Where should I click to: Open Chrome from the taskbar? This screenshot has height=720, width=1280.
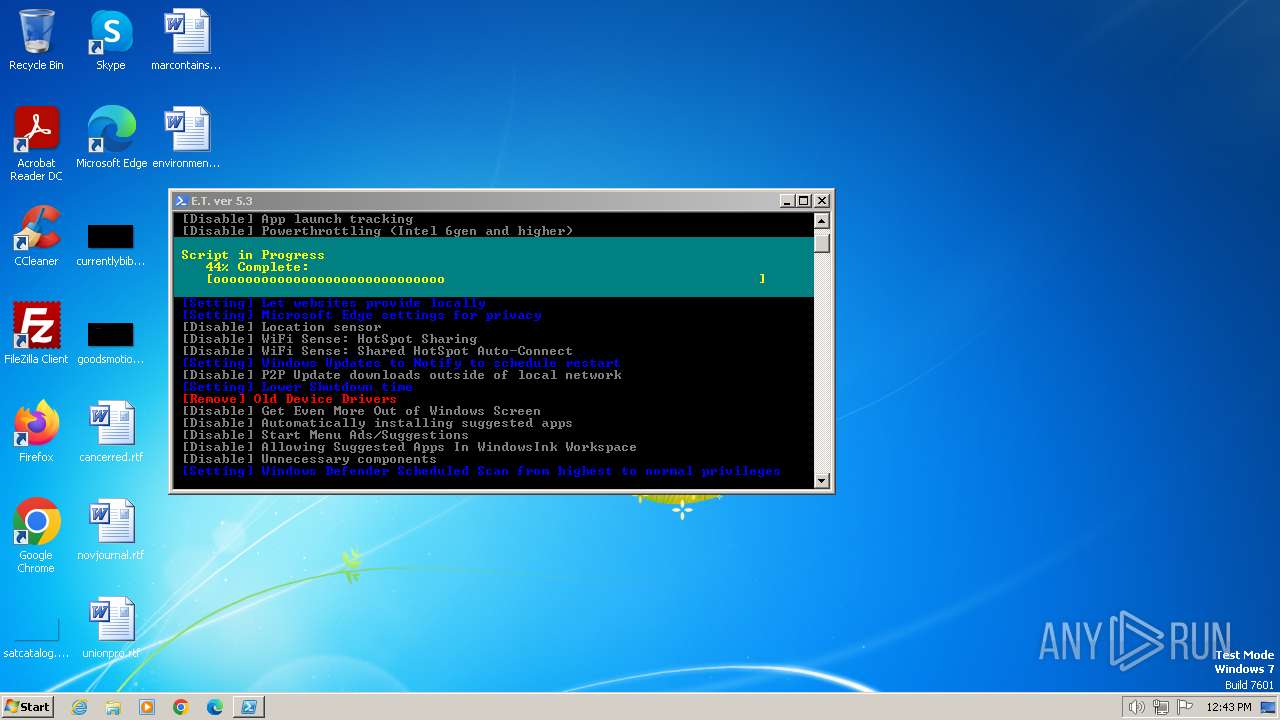181,707
